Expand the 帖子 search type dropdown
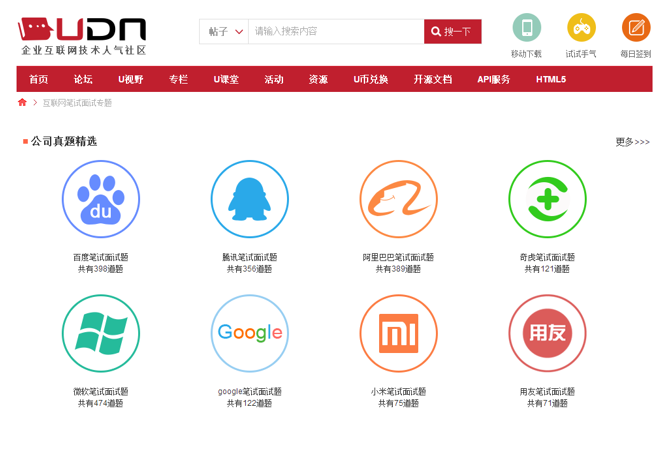 click(x=224, y=32)
